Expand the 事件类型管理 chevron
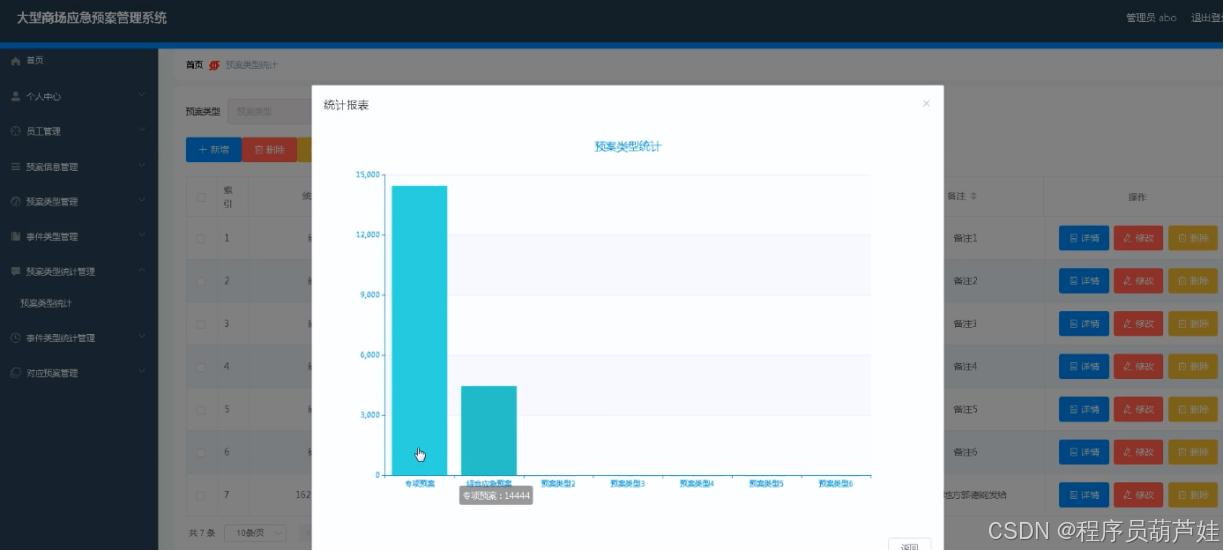 [x=142, y=235]
